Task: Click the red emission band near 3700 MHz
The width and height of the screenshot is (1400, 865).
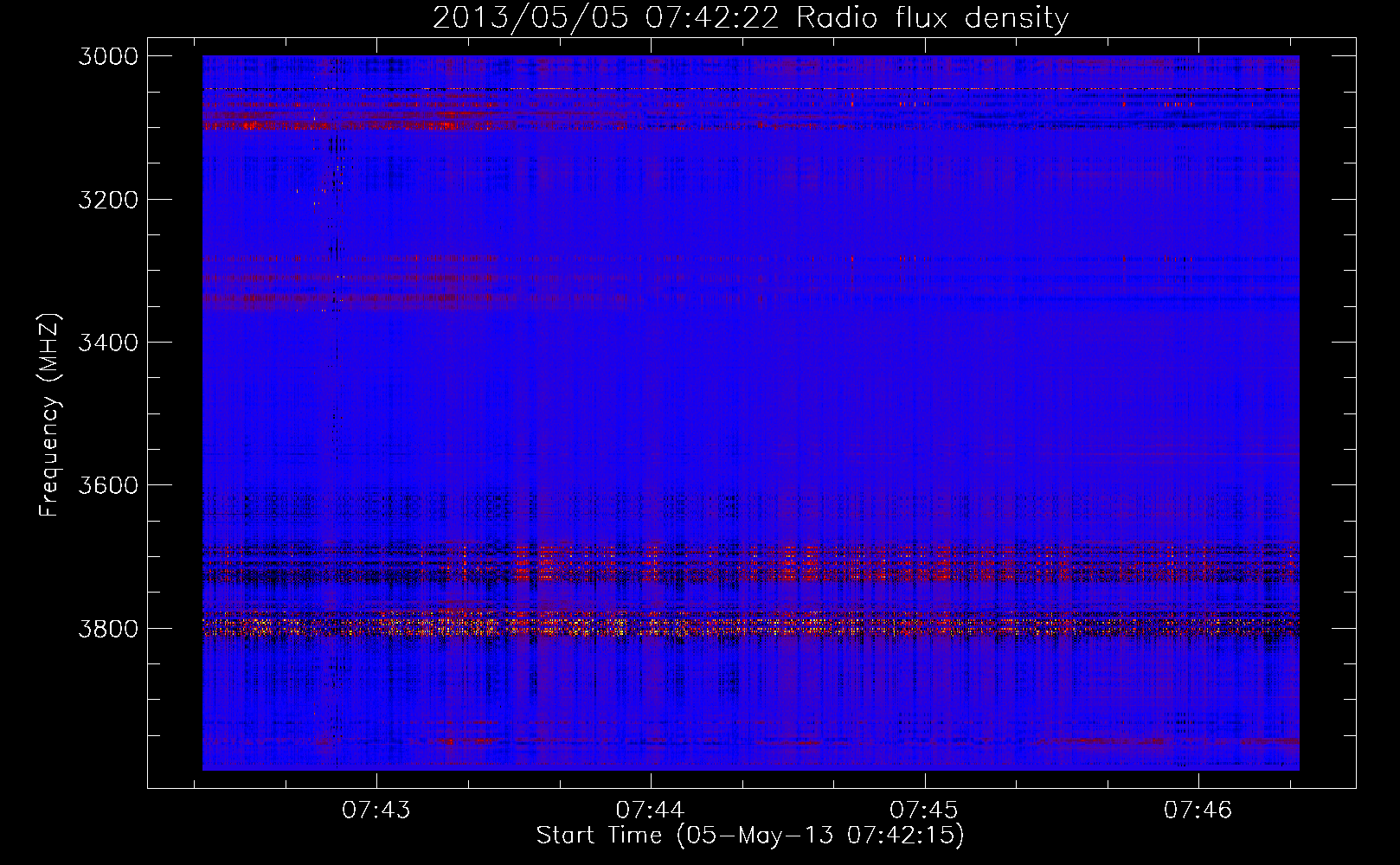Action: (750, 562)
